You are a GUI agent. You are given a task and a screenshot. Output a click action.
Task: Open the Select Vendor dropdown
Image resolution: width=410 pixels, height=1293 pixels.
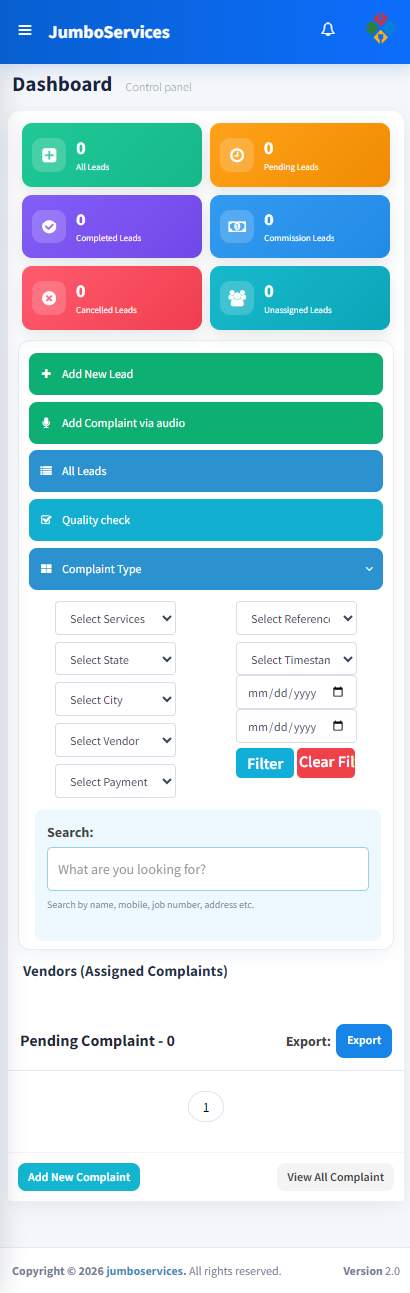pos(115,740)
